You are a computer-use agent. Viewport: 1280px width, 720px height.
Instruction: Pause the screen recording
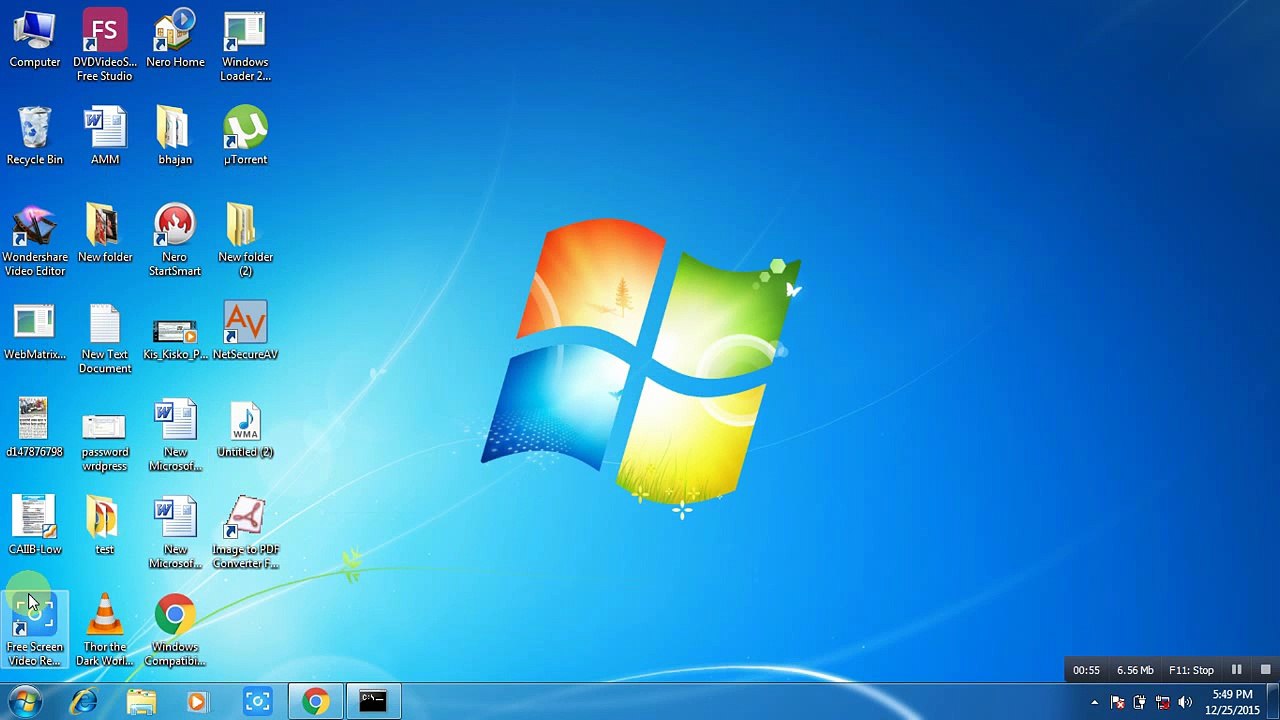click(1237, 670)
